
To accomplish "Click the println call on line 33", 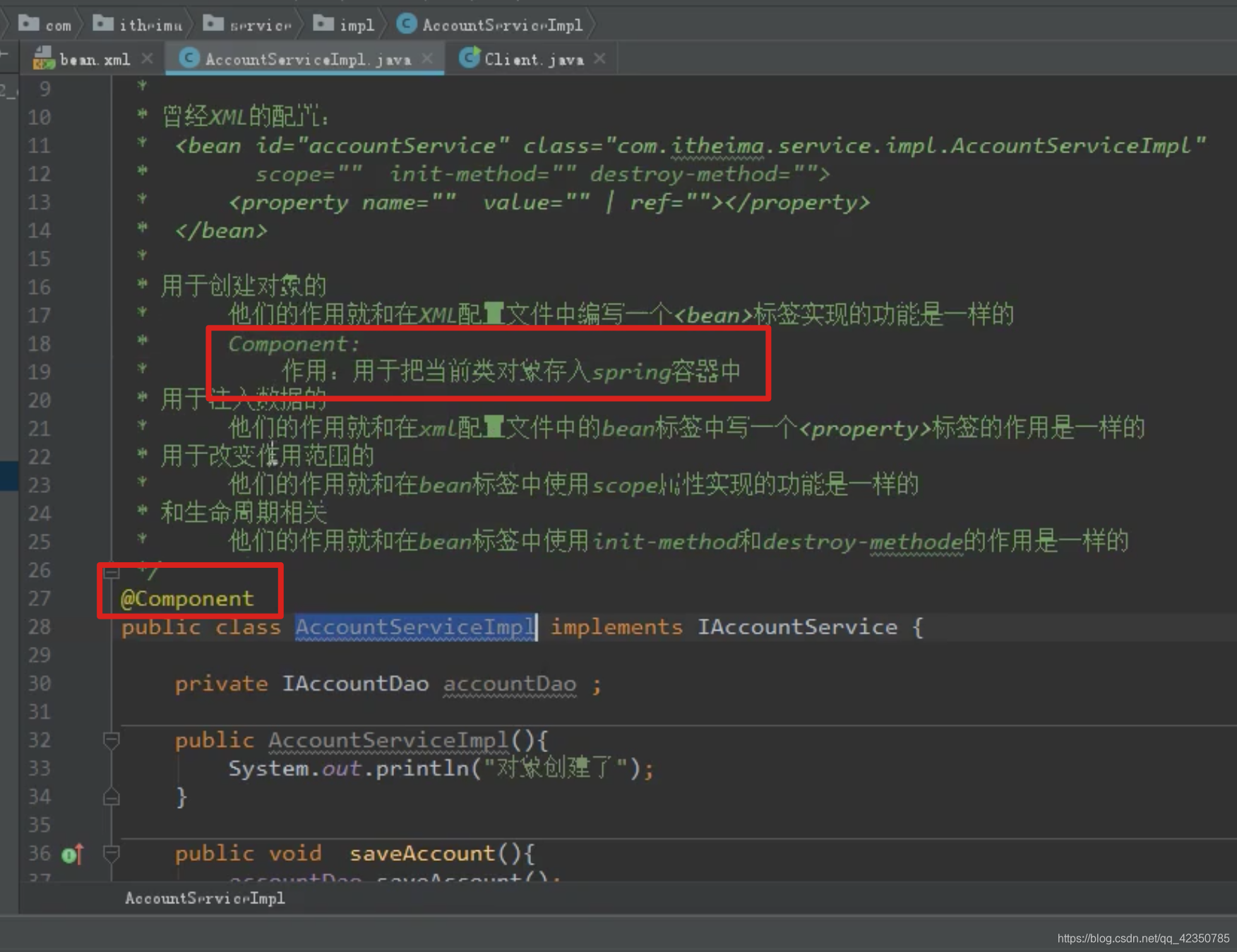I will (422, 768).
